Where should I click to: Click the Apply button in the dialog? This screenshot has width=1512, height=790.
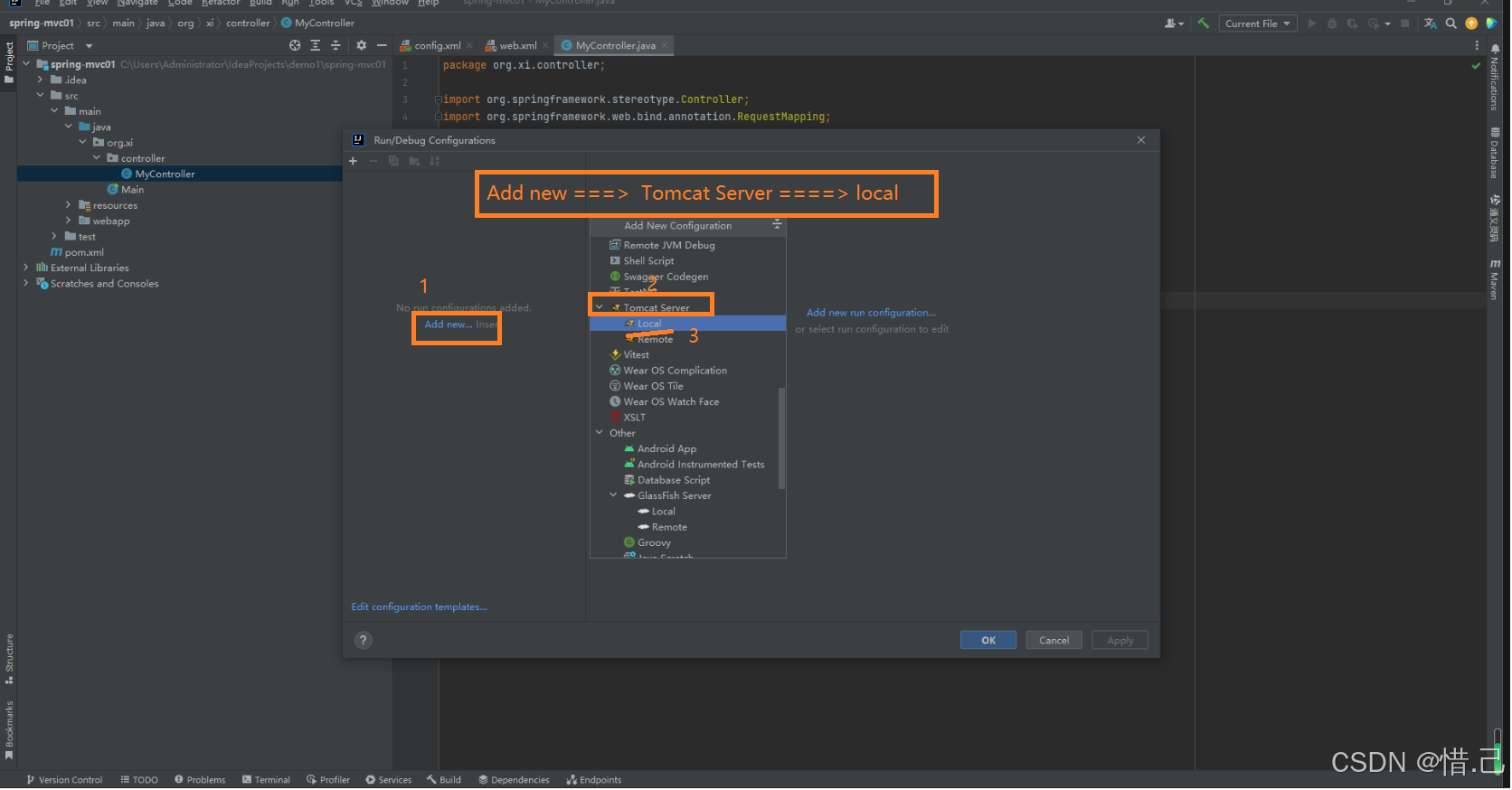pos(1120,641)
